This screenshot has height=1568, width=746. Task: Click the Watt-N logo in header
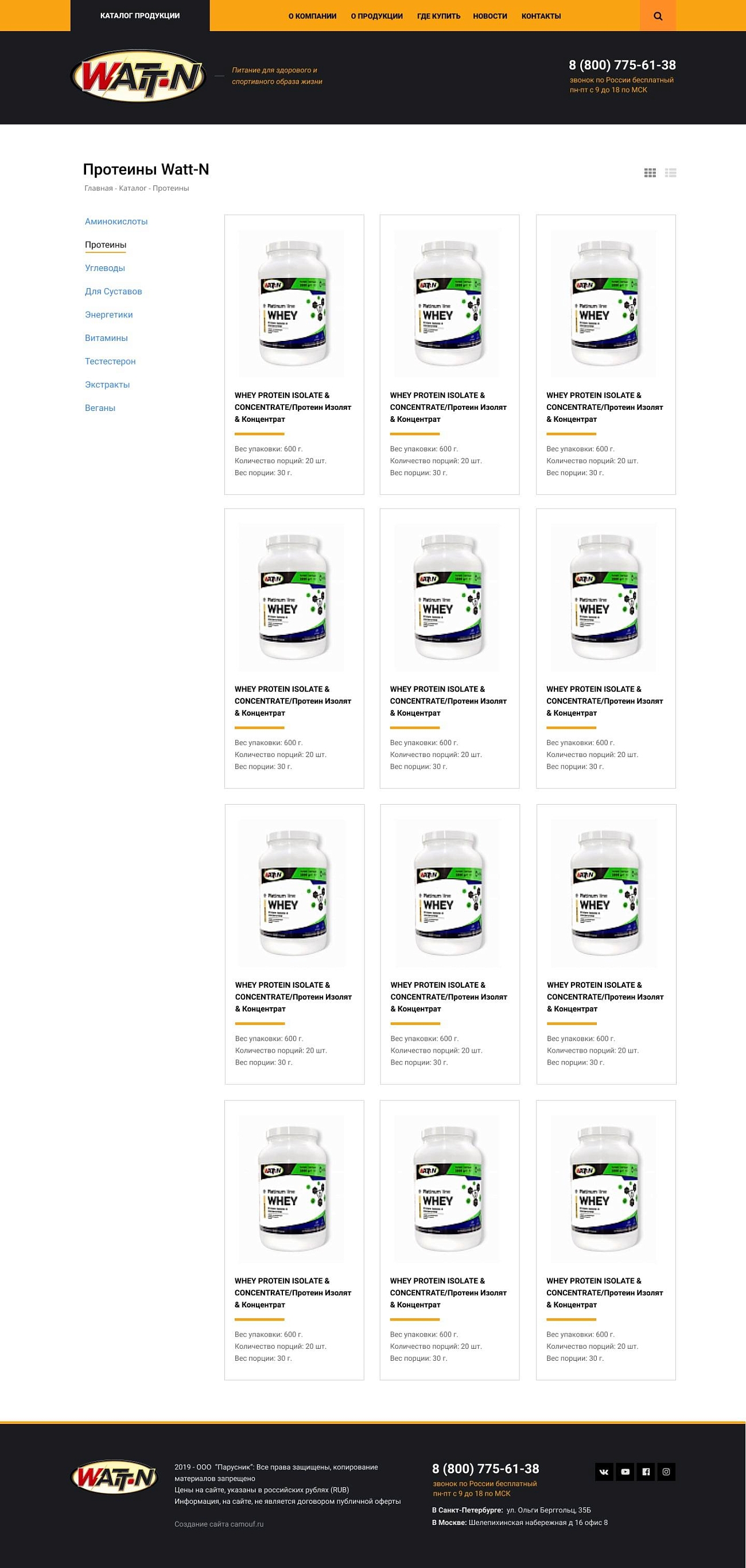point(139,76)
